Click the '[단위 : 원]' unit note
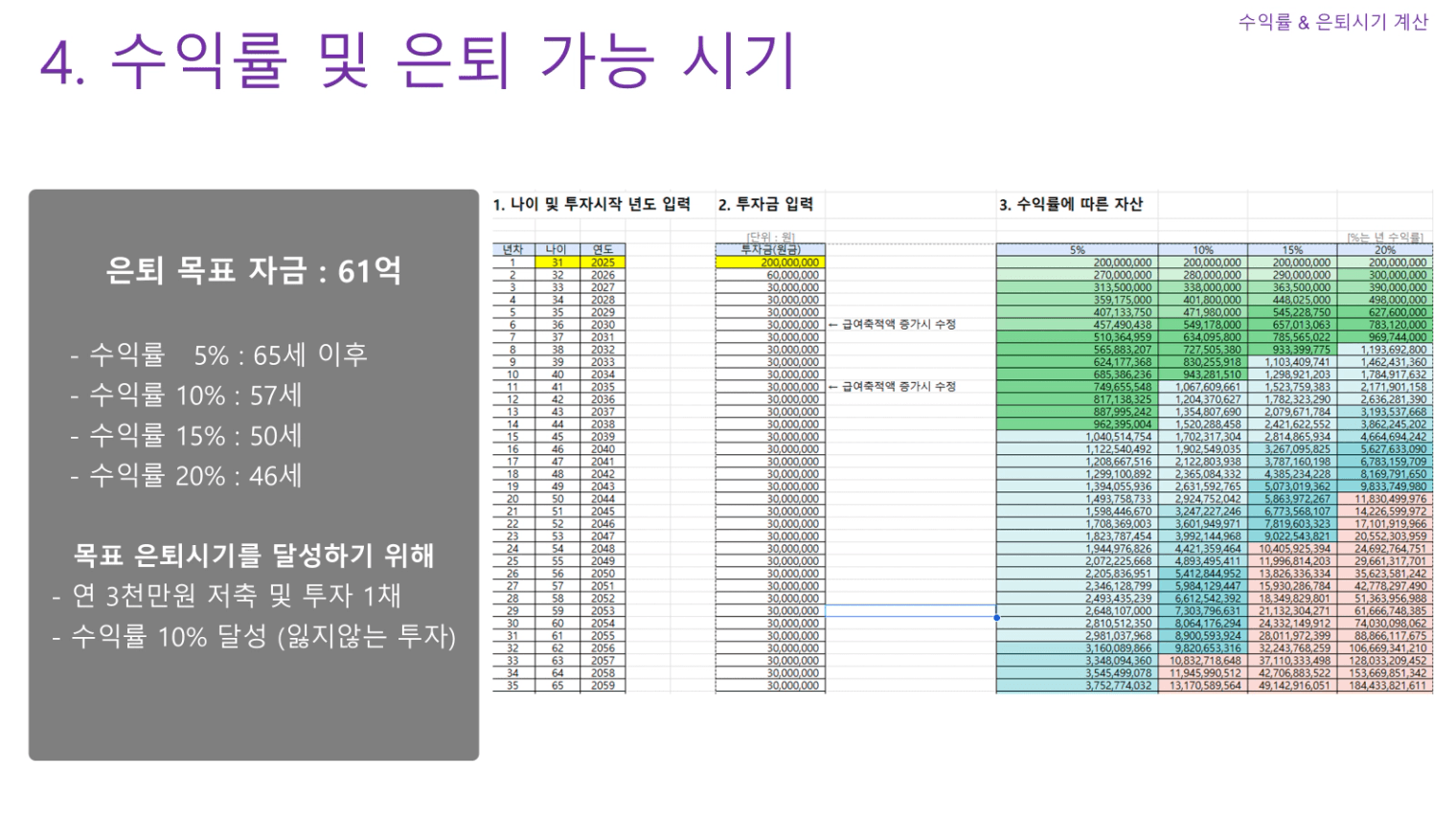Viewport: 1456px width, 819px height. coord(770,238)
